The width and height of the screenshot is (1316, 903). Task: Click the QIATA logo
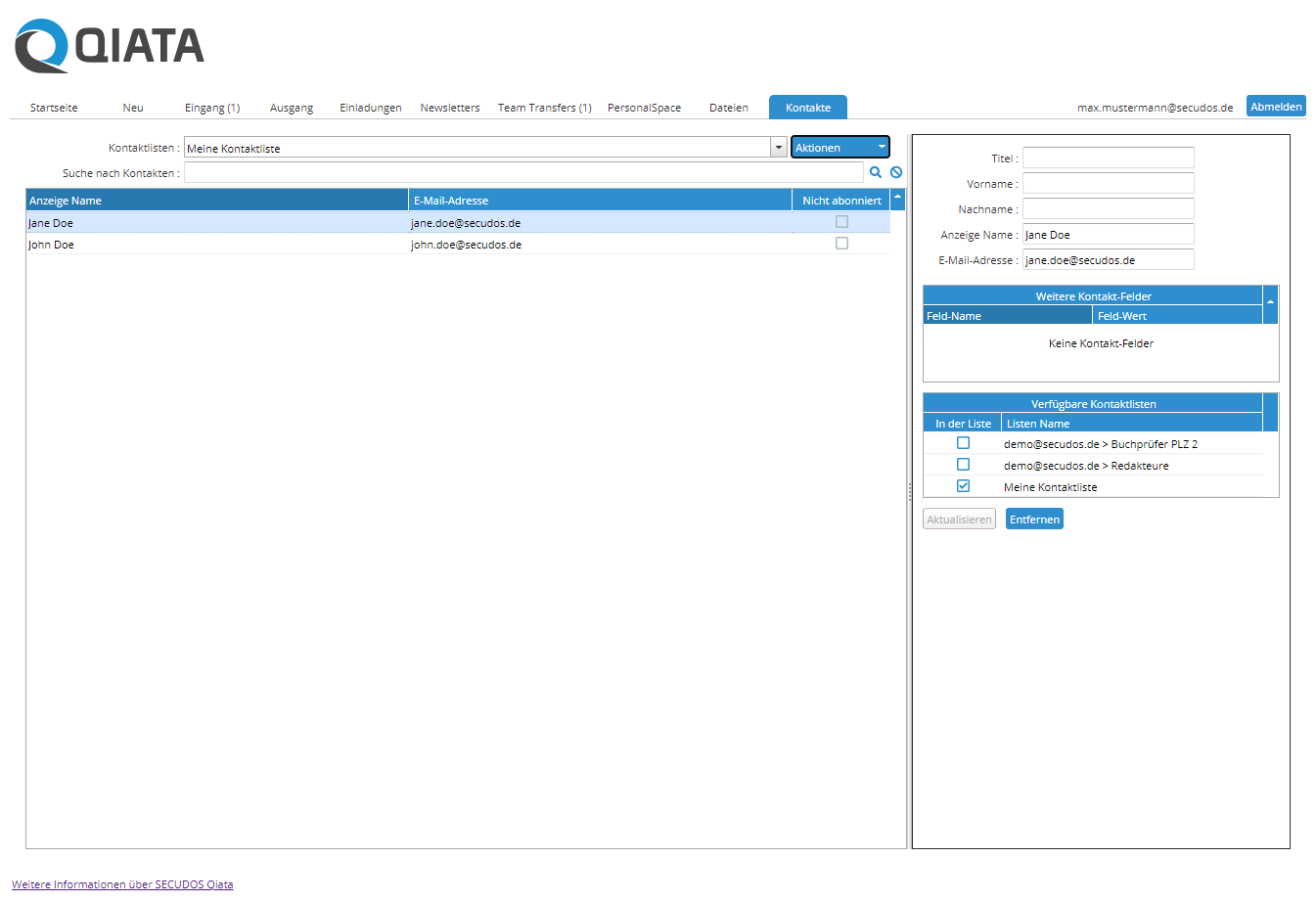(x=110, y=46)
